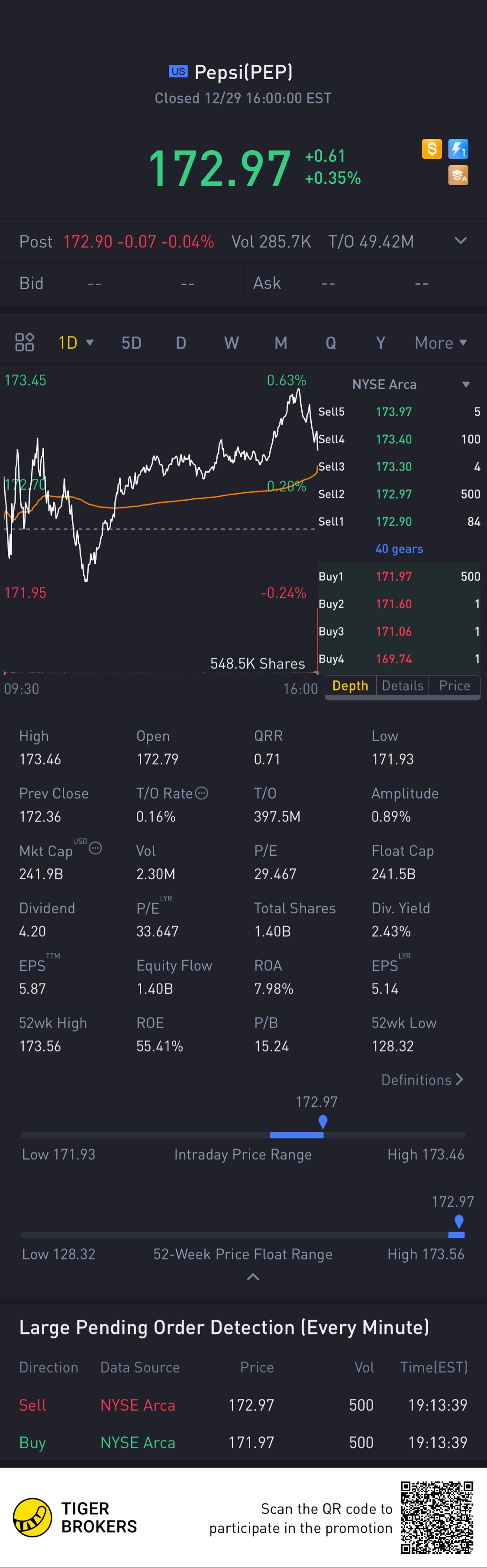Tap the 52-week price range marker

coord(459,1221)
